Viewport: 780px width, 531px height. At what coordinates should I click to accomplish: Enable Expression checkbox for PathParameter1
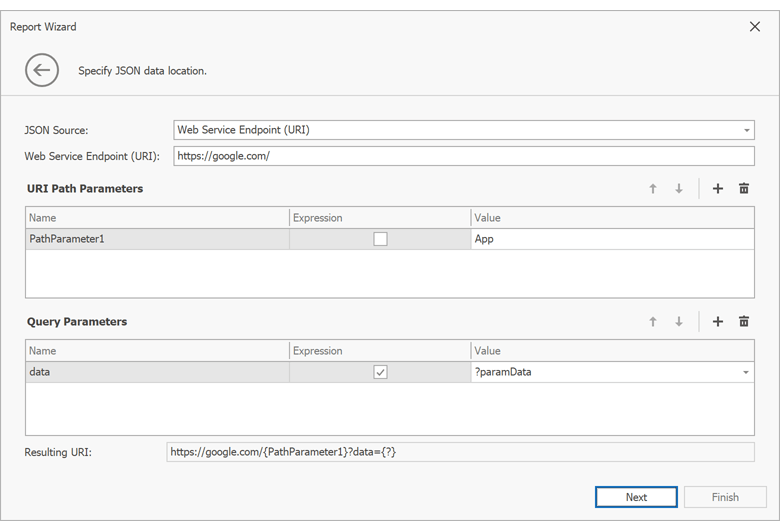pos(380,239)
